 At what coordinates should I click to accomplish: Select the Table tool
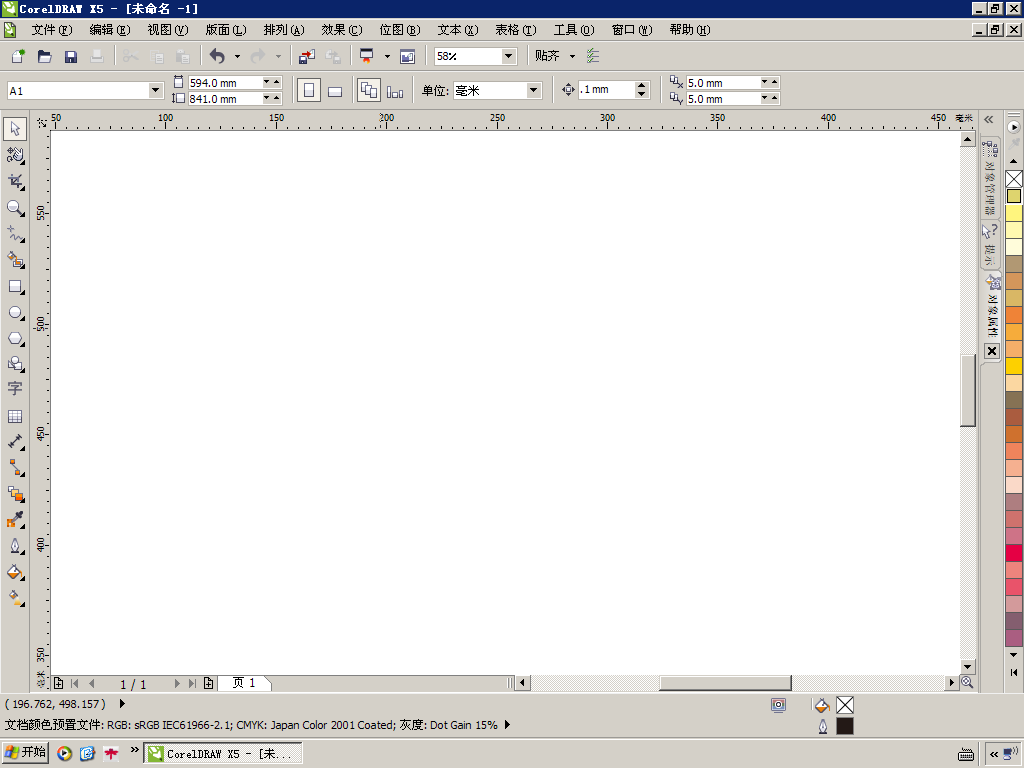click(15, 416)
